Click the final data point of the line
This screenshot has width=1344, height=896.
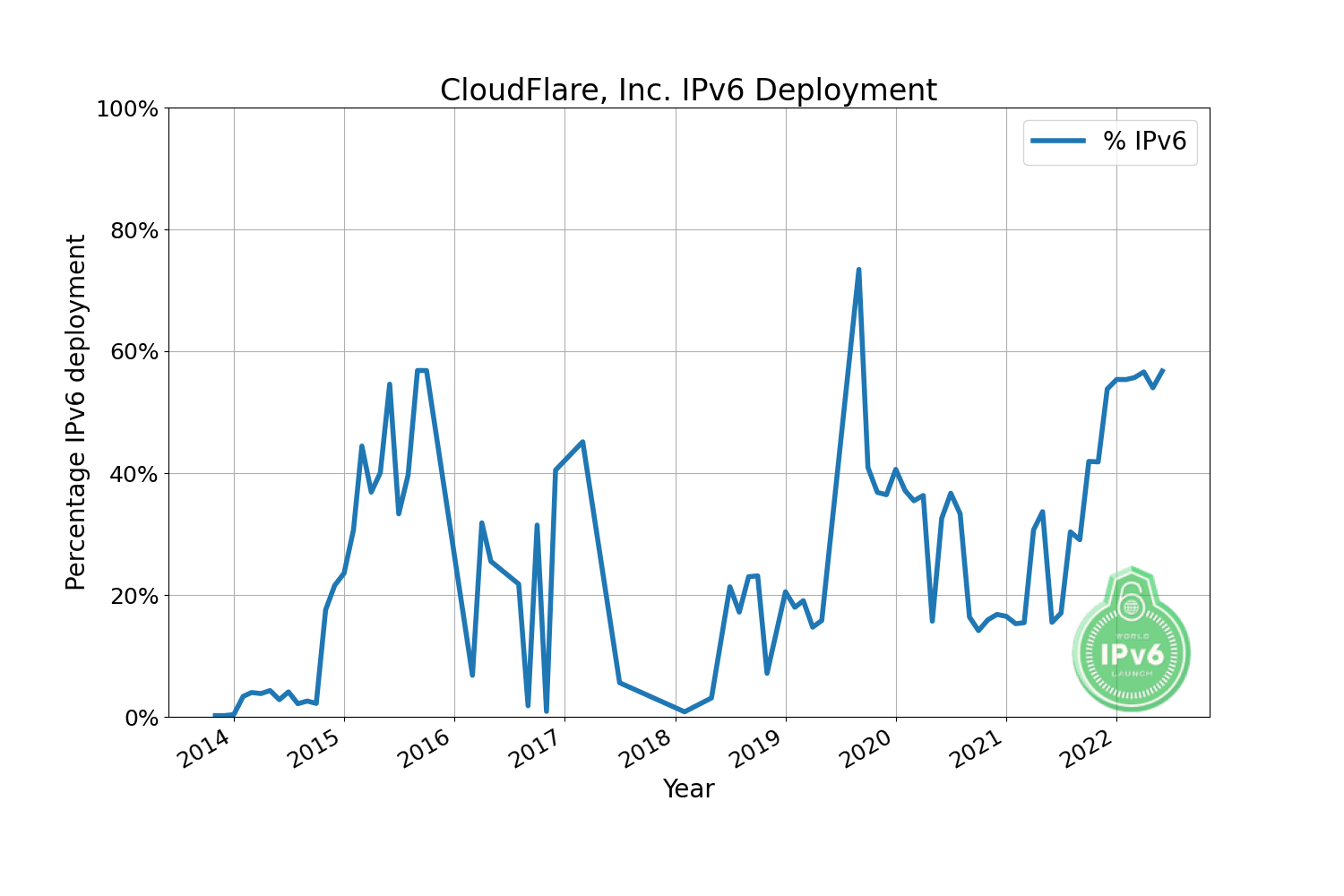click(x=1162, y=370)
